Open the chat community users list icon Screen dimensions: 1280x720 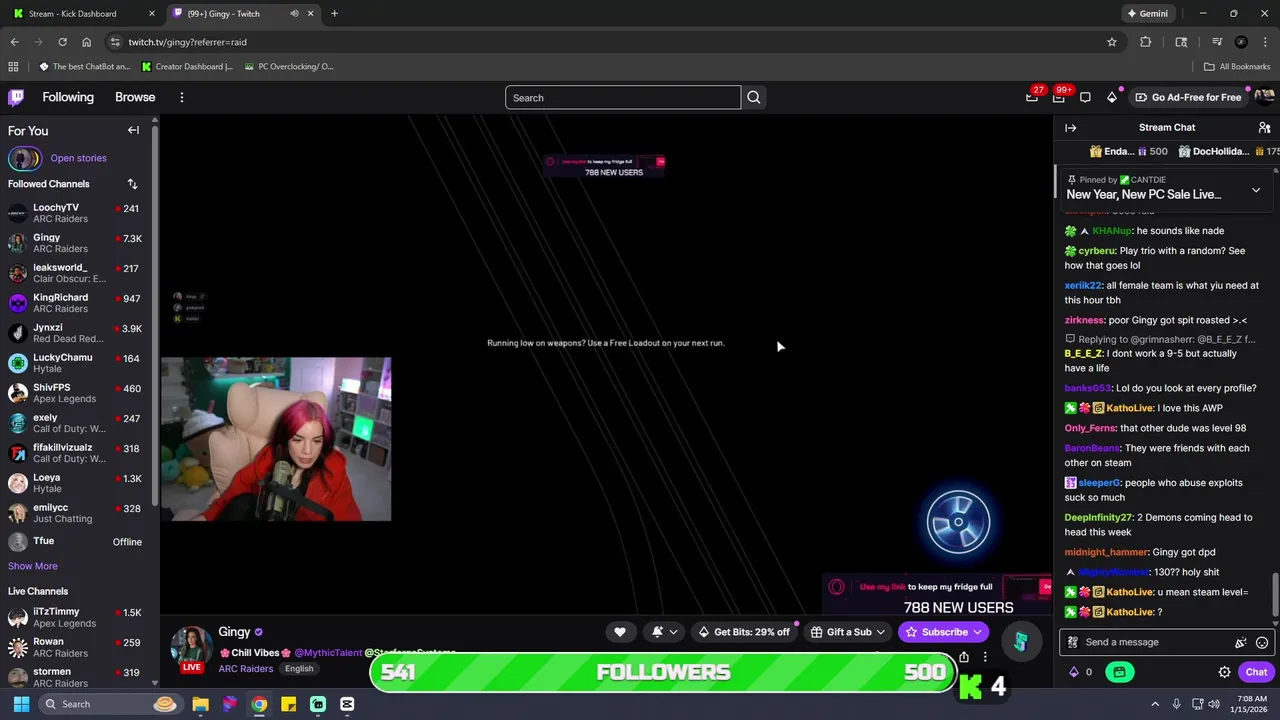1264,128
